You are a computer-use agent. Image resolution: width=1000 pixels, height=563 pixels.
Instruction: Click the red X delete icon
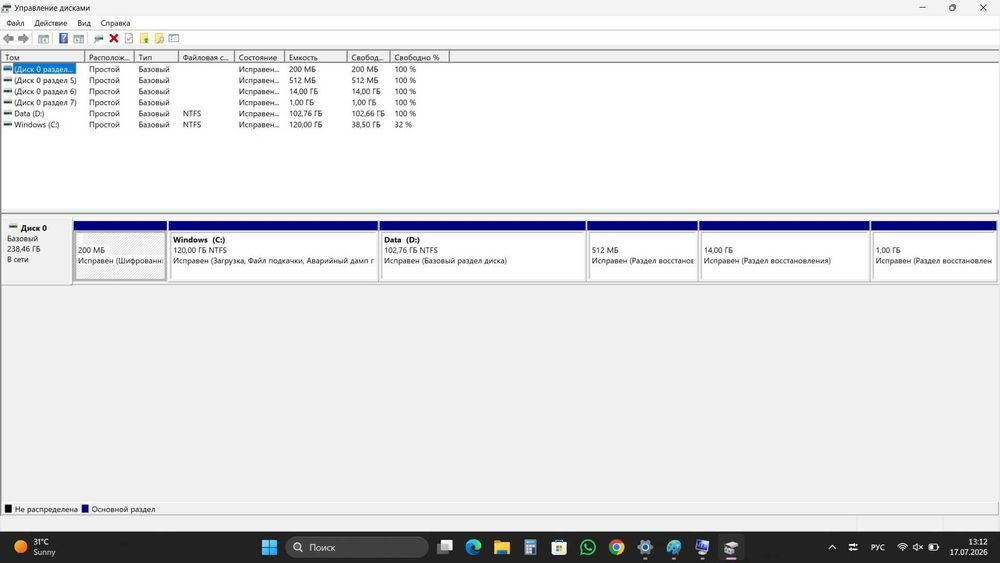tap(114, 38)
